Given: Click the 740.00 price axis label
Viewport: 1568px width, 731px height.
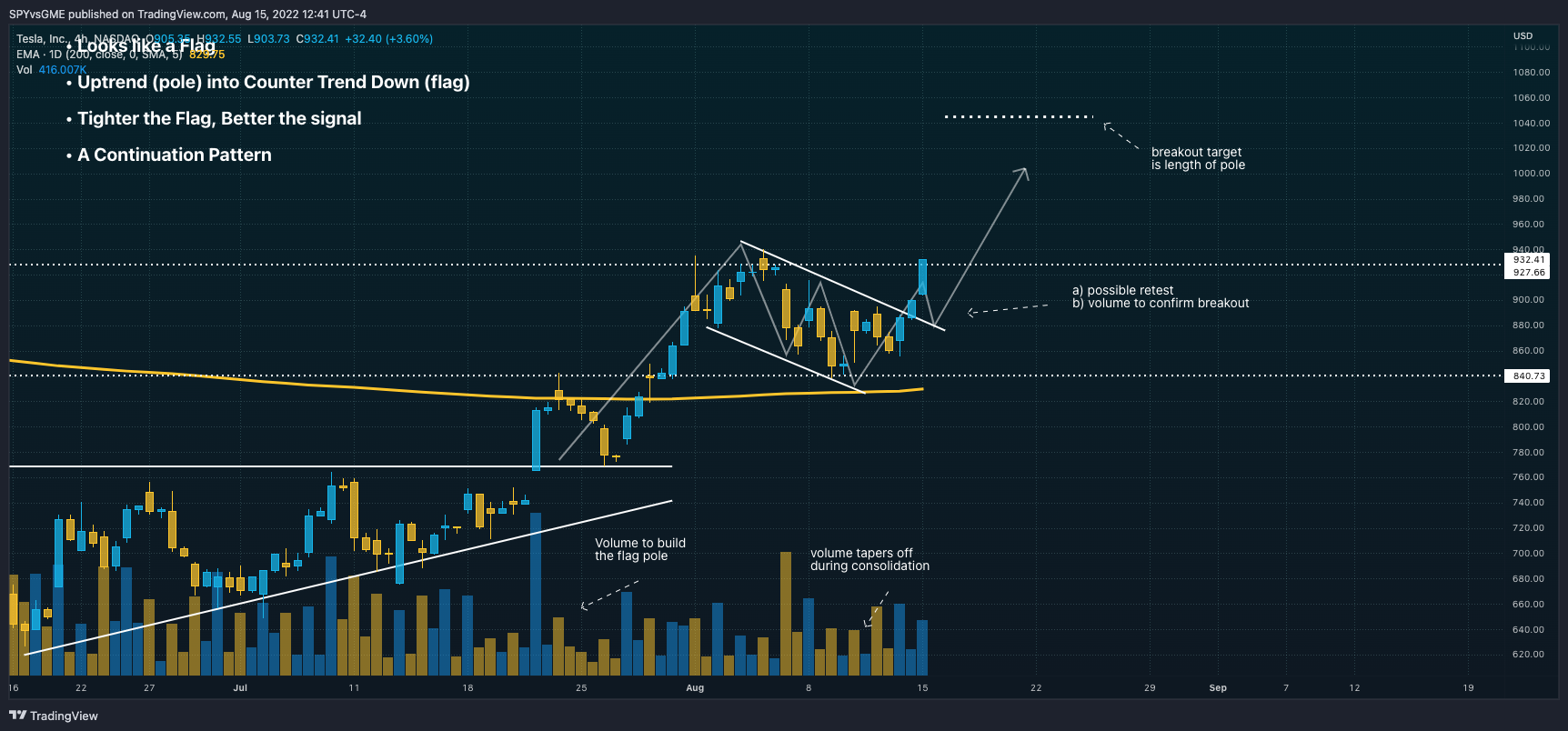Looking at the screenshot, I should (x=1528, y=502).
